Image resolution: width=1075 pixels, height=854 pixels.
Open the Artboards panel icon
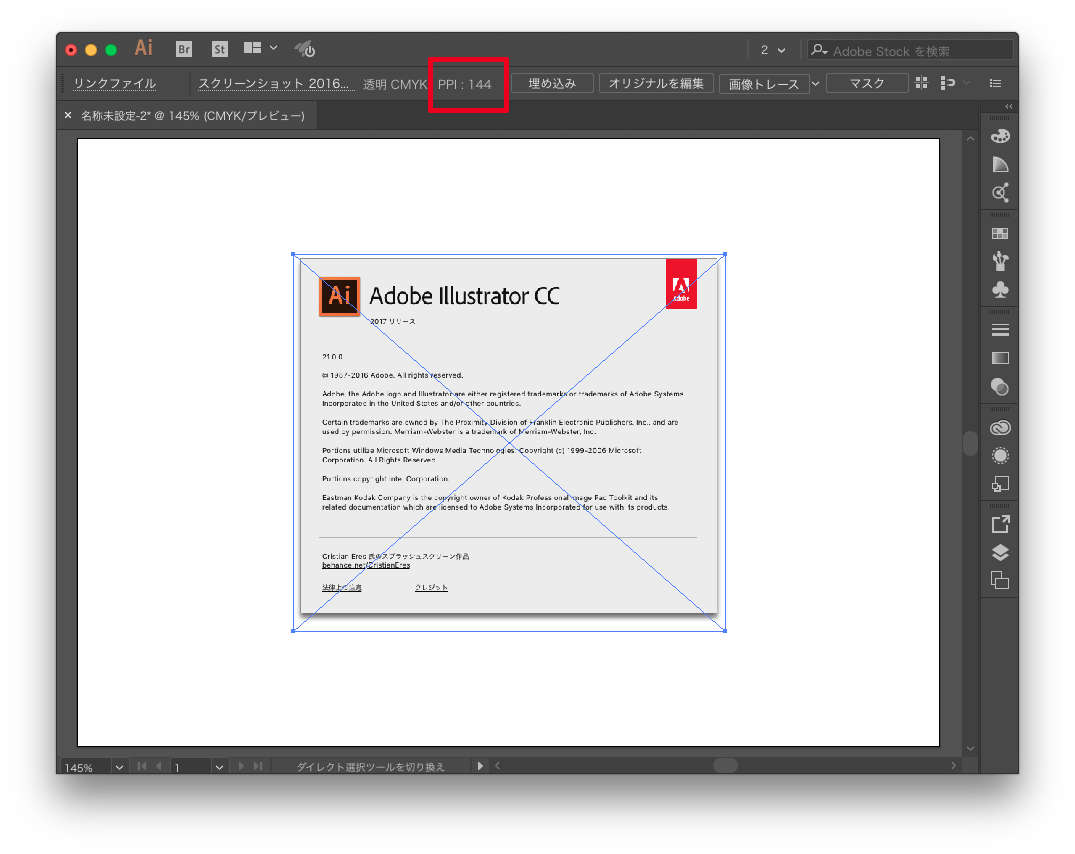tap(1000, 581)
